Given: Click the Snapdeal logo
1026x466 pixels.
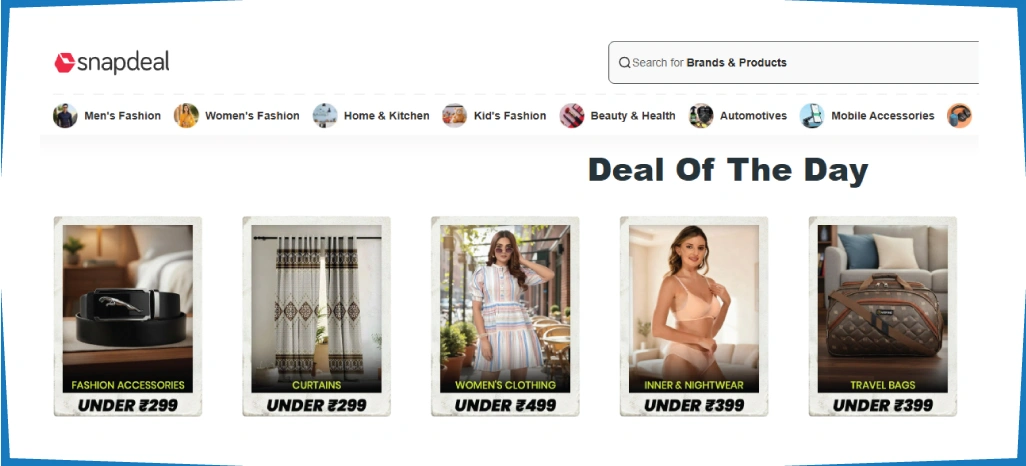Looking at the screenshot, I should pos(111,63).
